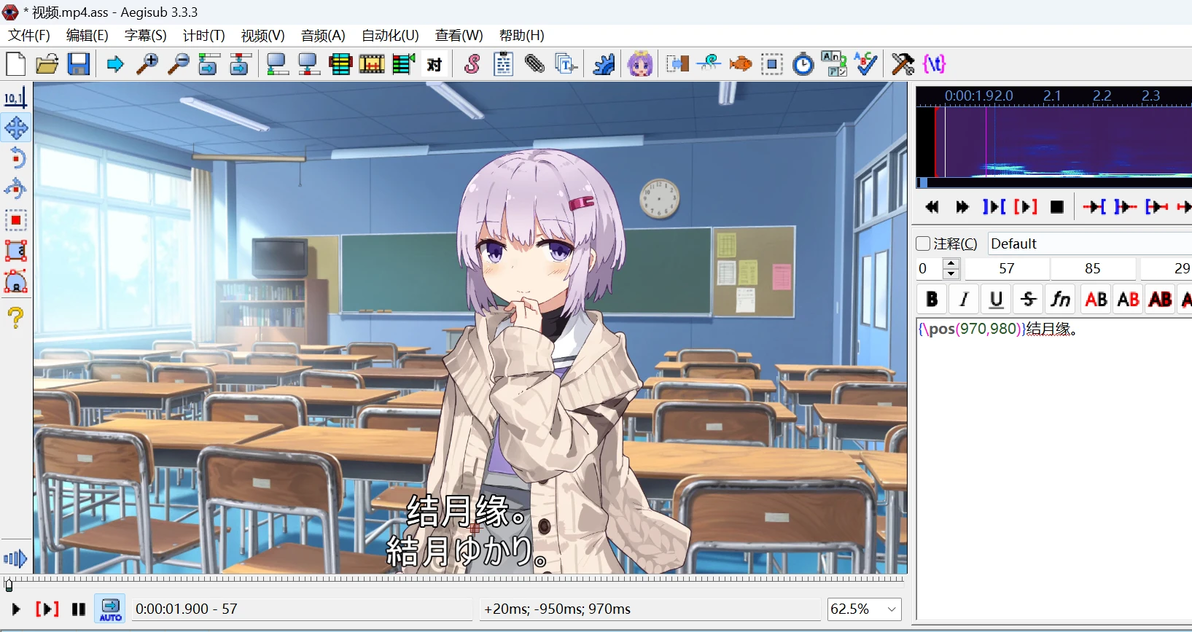Viewport: 1192px width, 632px height.
Task: Zoom video in with magnifier plus
Action: click(x=147, y=65)
